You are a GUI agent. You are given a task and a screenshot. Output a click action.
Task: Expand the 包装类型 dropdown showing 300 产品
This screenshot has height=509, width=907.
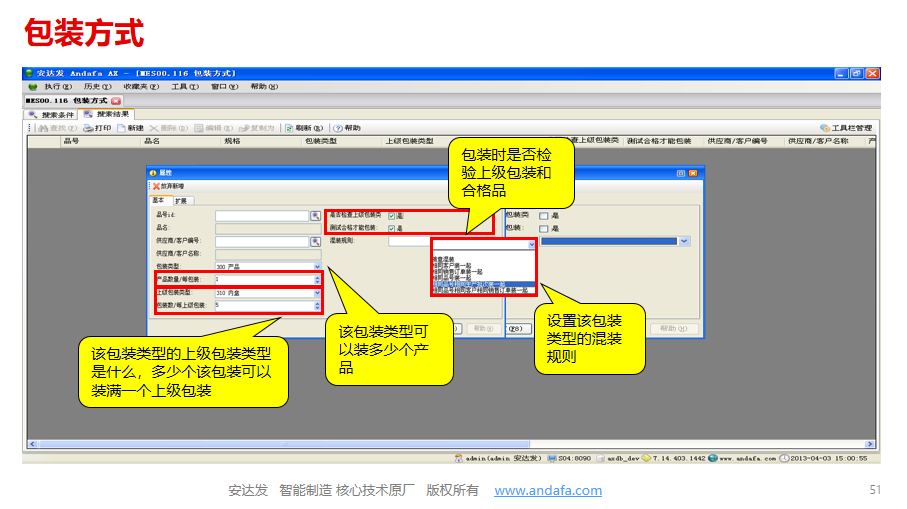(318, 267)
